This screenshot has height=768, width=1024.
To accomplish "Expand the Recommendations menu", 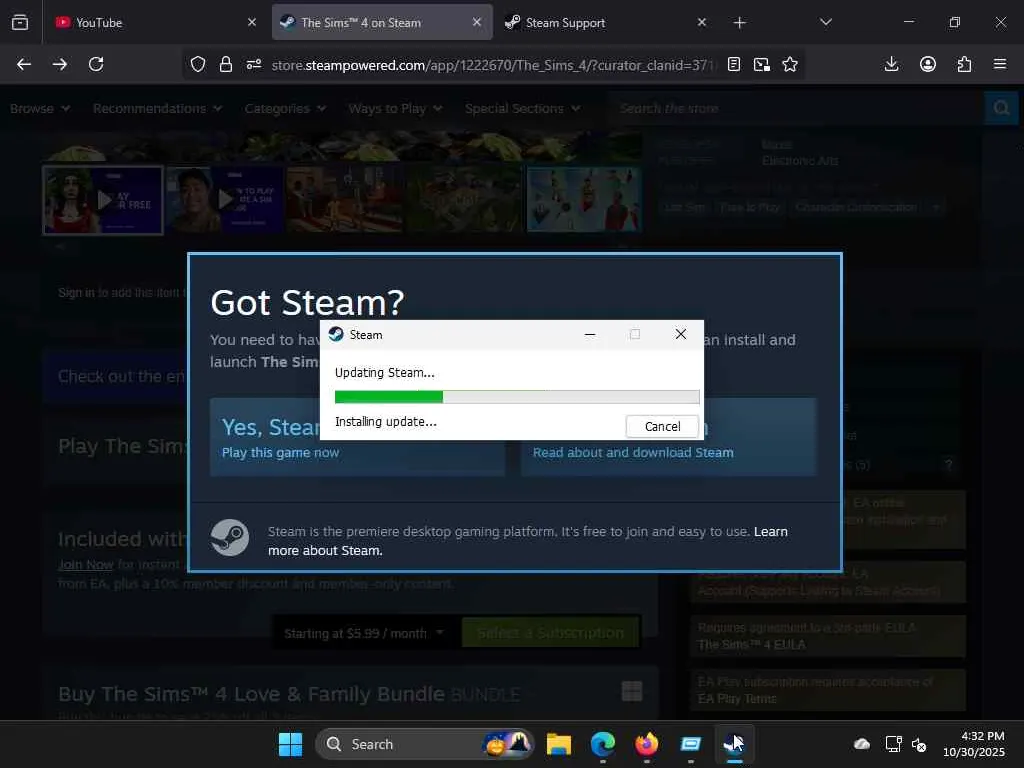I will [157, 108].
